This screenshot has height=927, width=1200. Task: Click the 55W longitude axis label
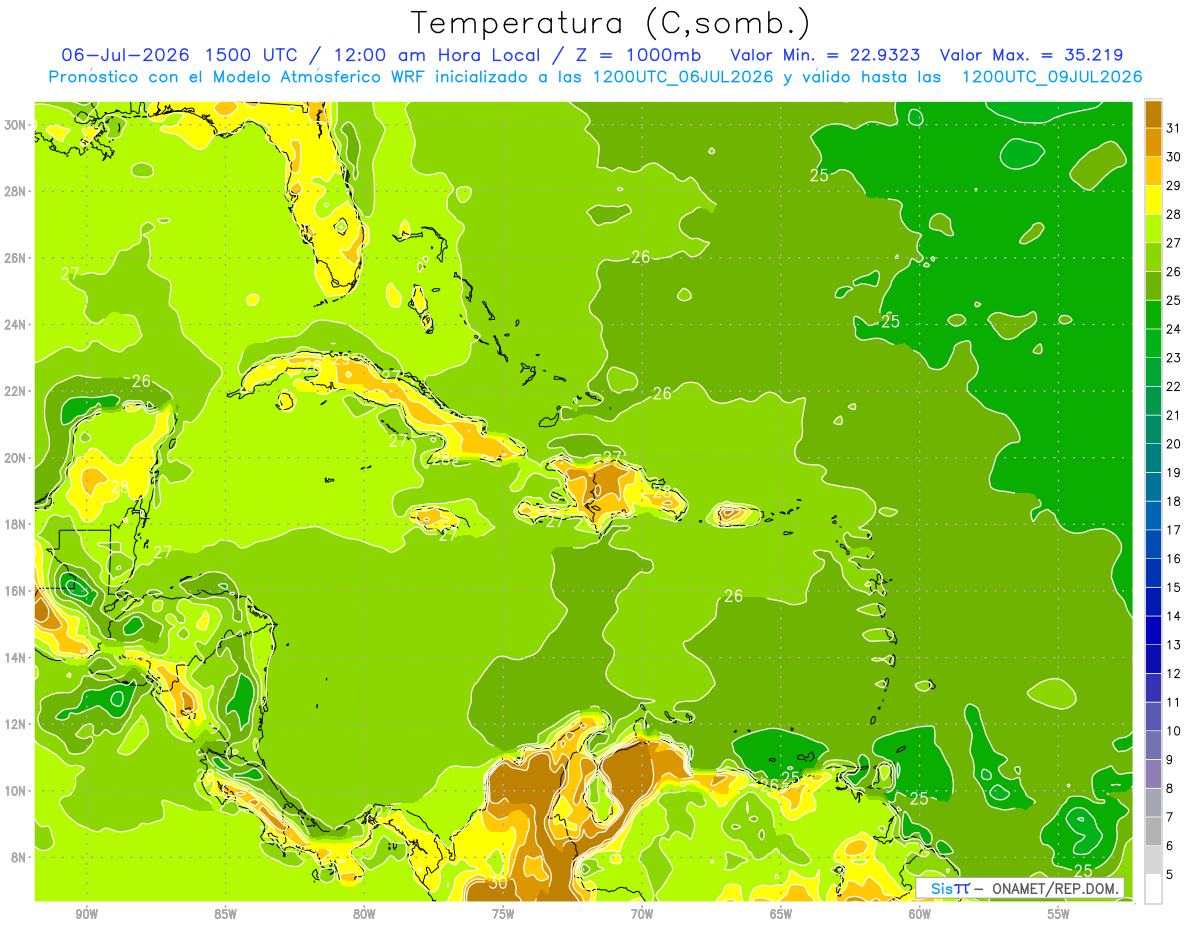tap(1059, 914)
